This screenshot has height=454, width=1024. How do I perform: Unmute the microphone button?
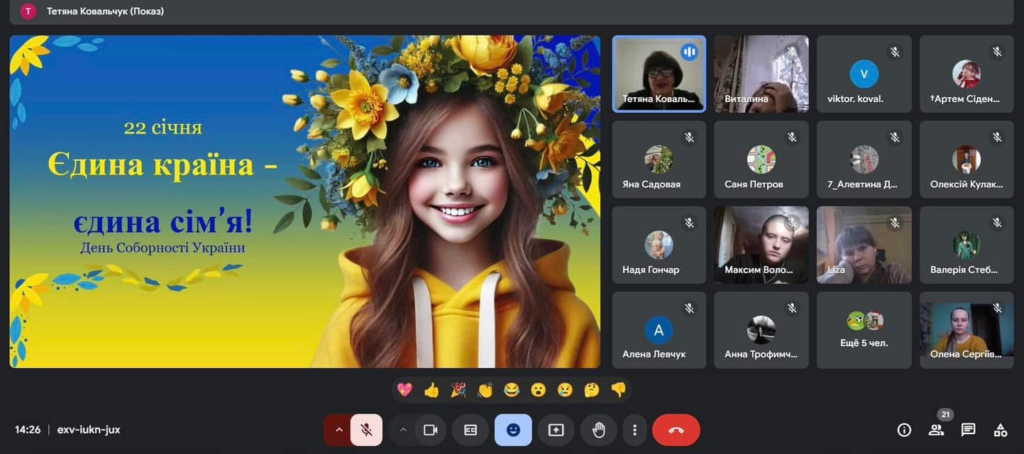click(366, 430)
